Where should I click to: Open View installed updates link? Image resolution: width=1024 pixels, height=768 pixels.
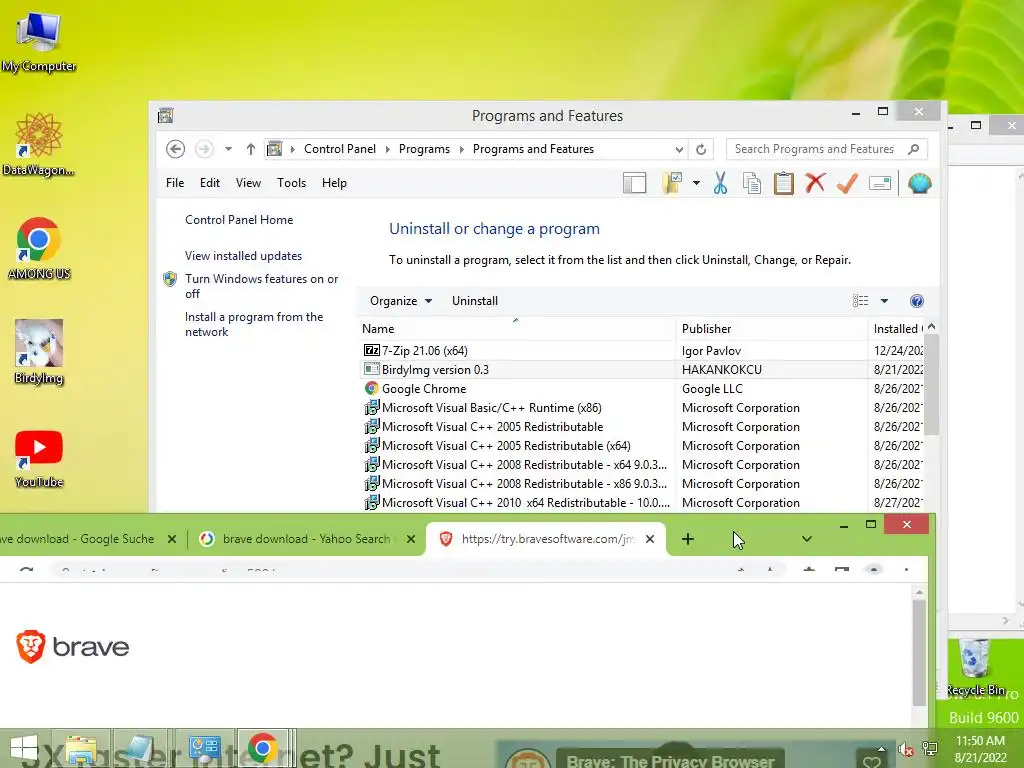tap(244, 256)
